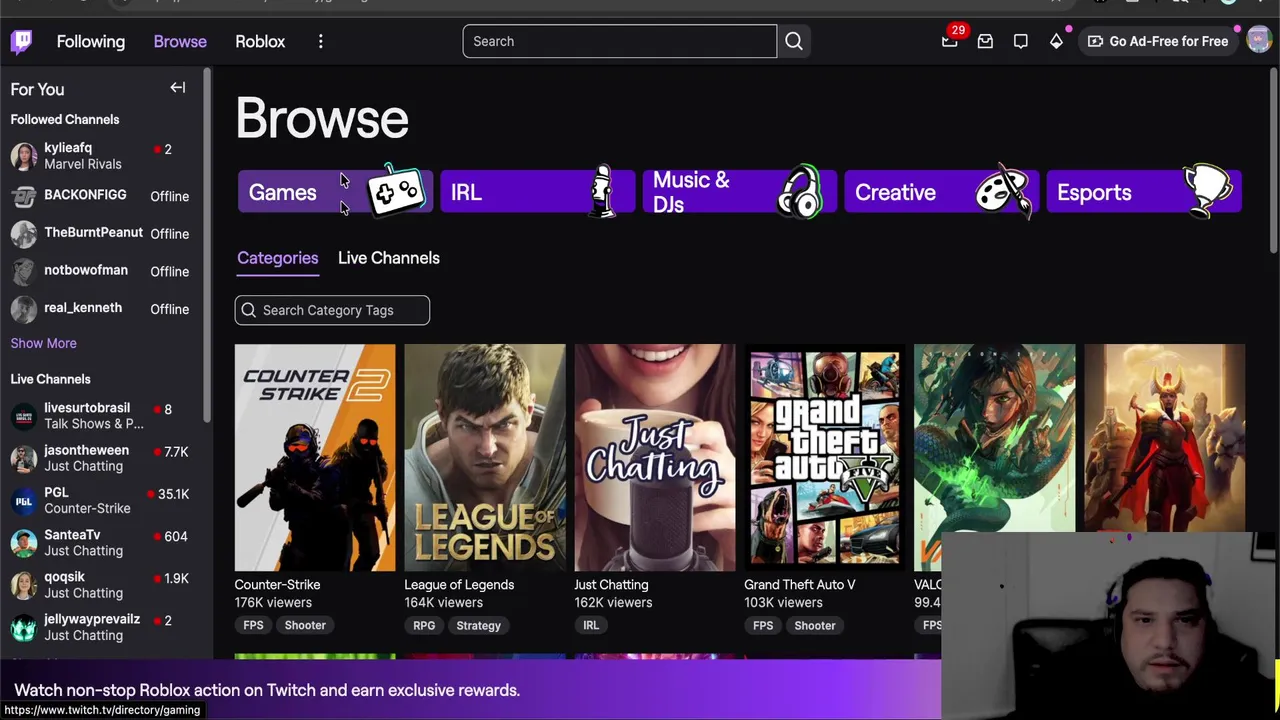Open the user profile avatar menu
The image size is (1280, 720).
1258,41
